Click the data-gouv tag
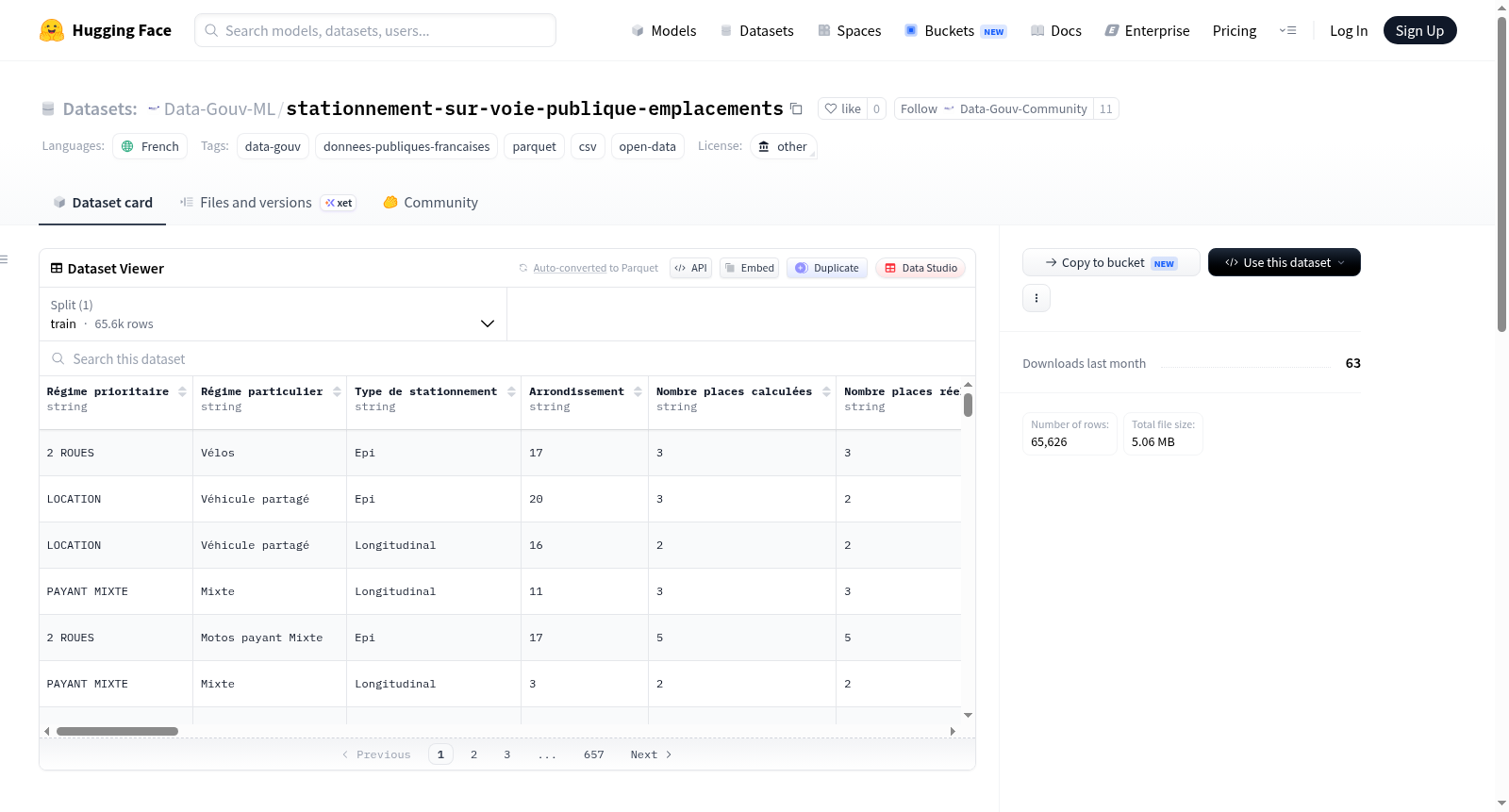Screen dimensions: 1509x812 coord(273,146)
